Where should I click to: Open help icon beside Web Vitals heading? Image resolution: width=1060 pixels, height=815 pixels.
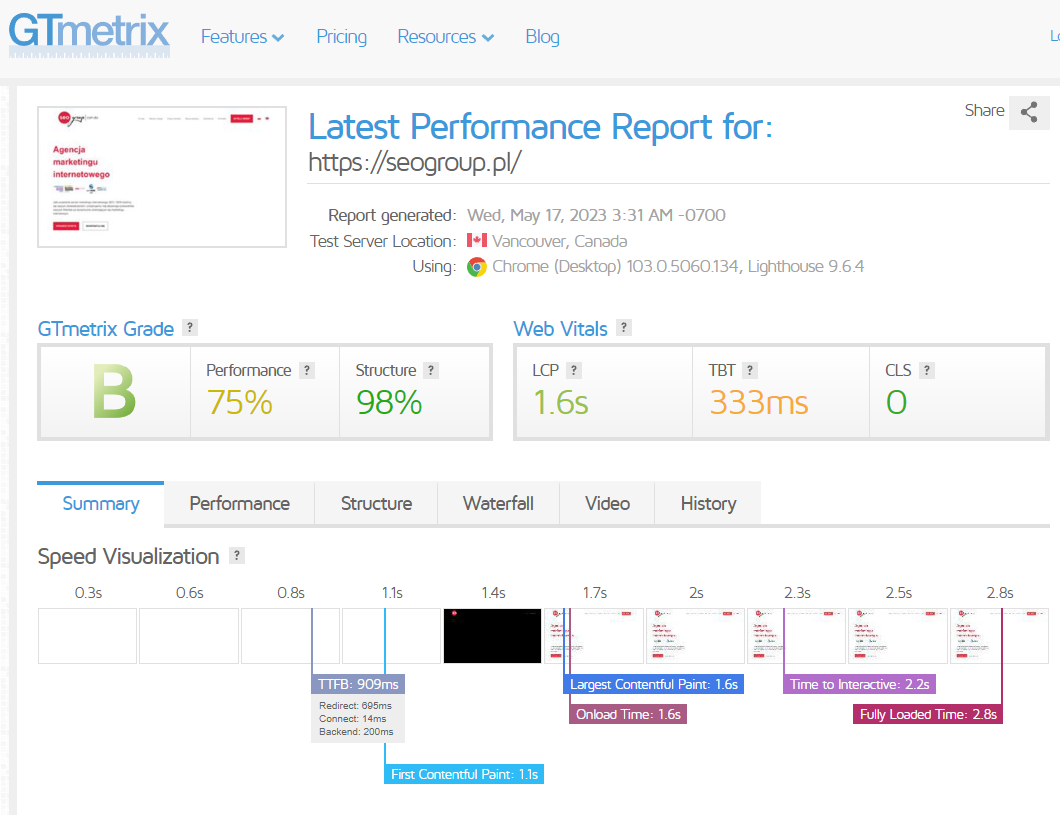point(624,328)
